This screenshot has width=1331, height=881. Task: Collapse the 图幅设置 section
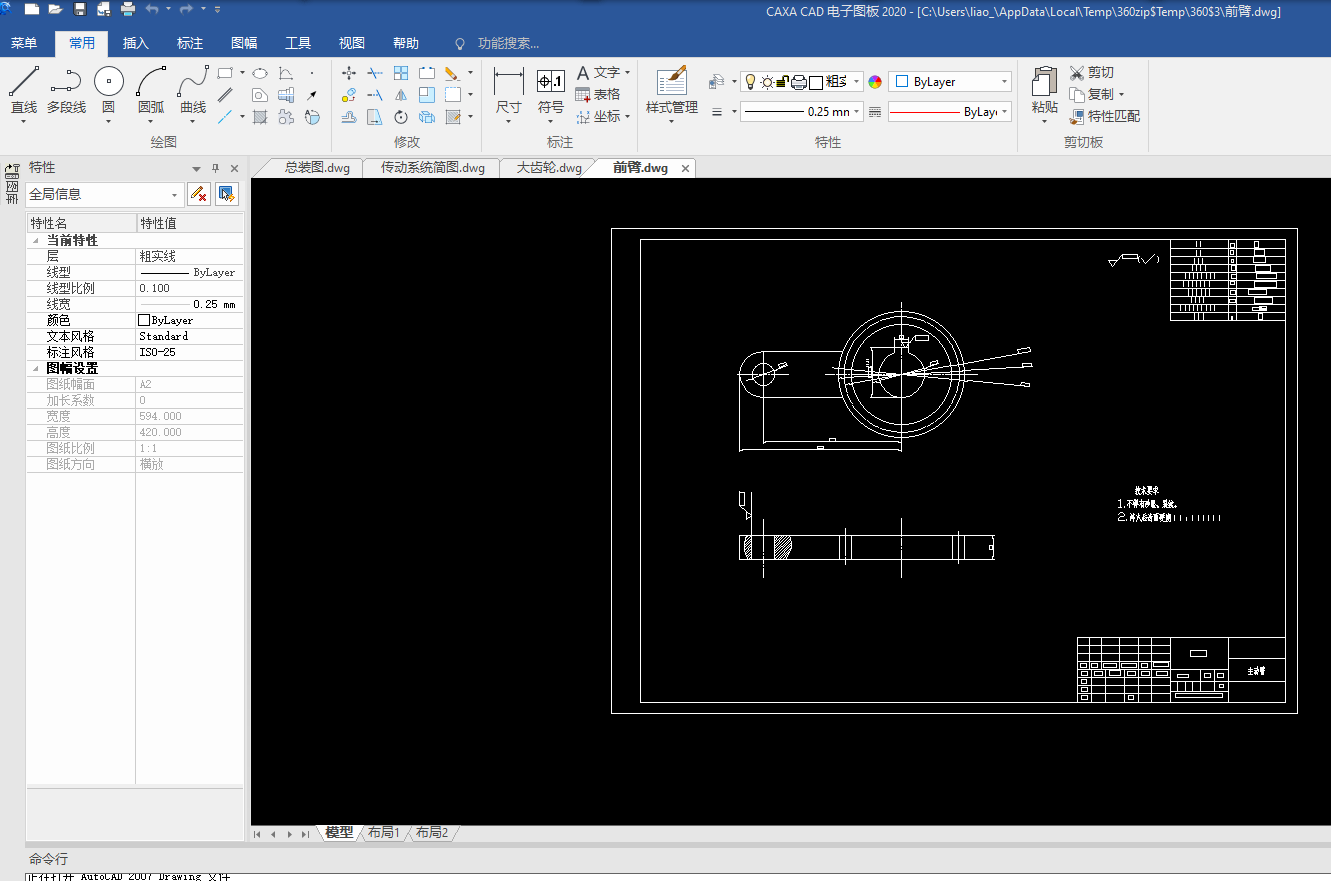[36, 369]
